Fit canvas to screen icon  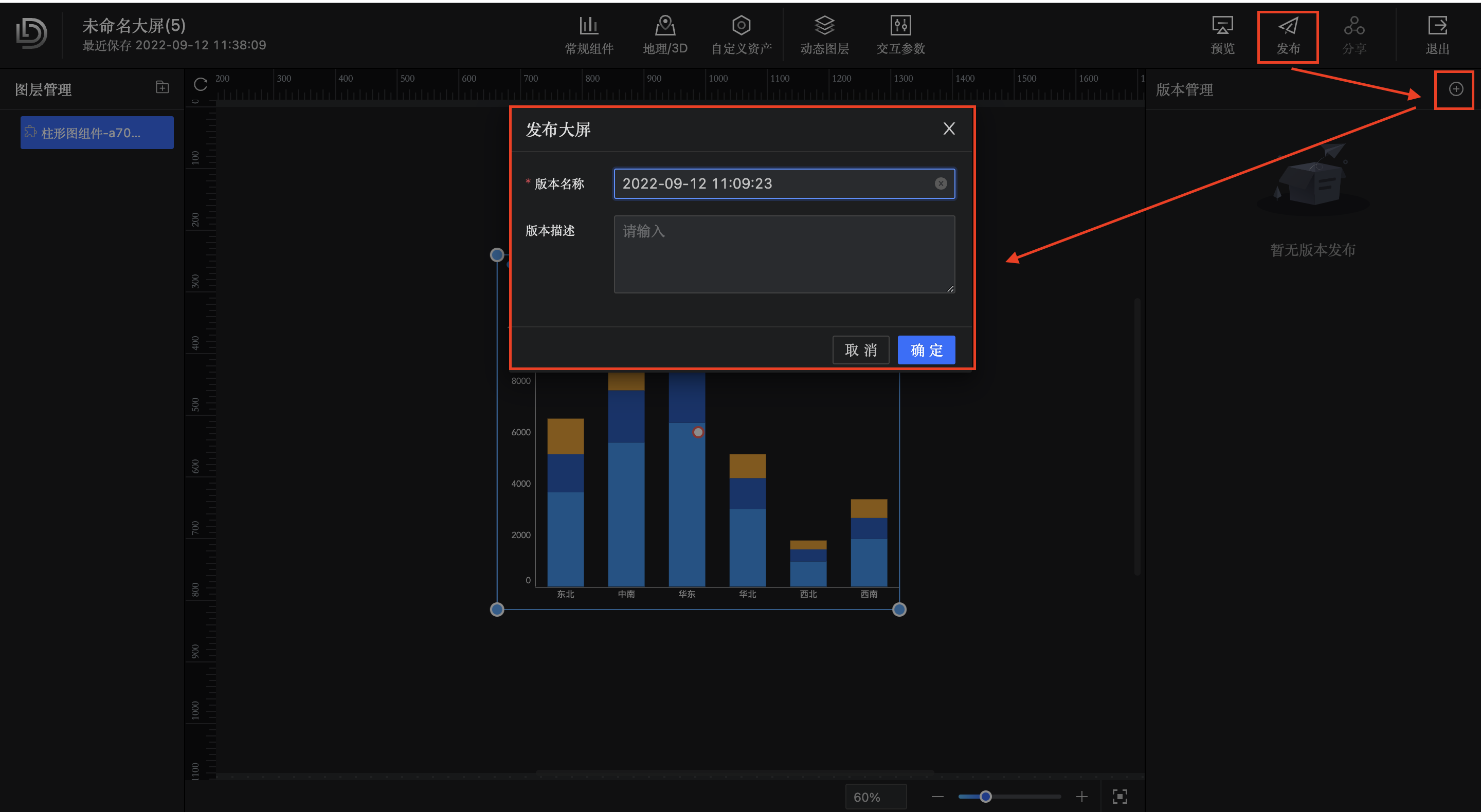1119,797
